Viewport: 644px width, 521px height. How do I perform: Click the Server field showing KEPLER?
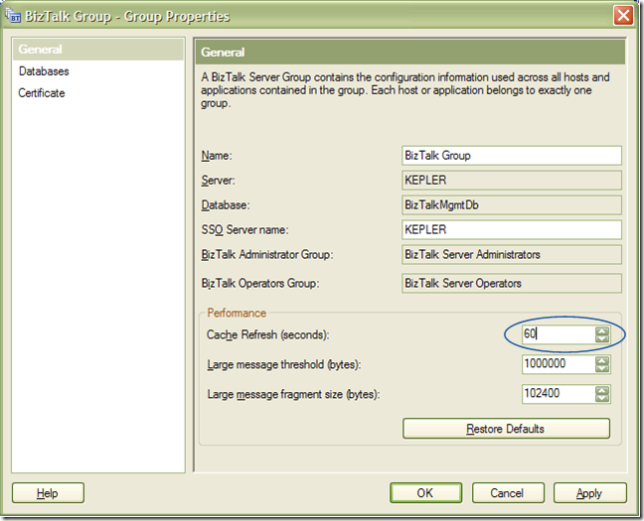click(x=511, y=180)
